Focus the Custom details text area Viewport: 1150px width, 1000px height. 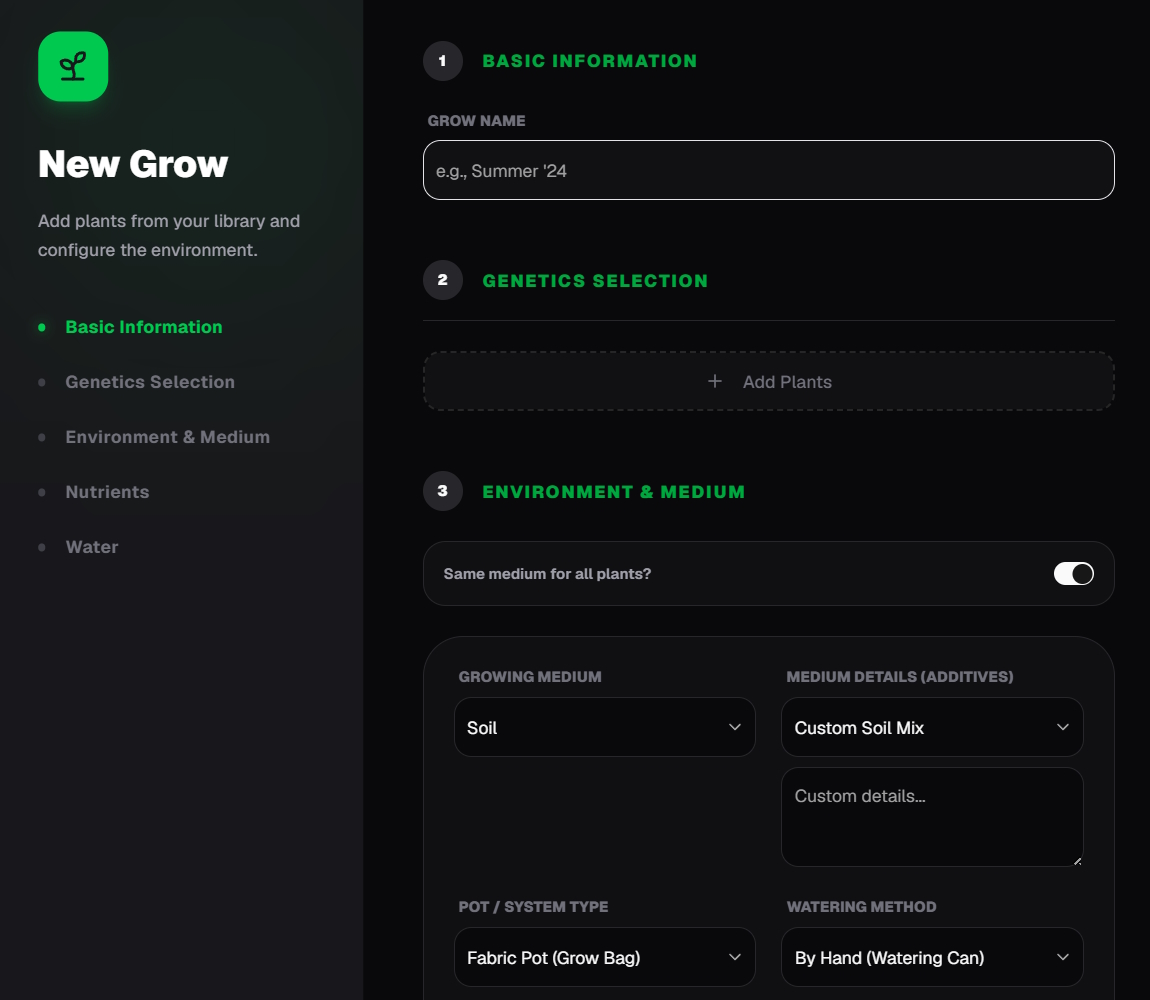point(932,817)
